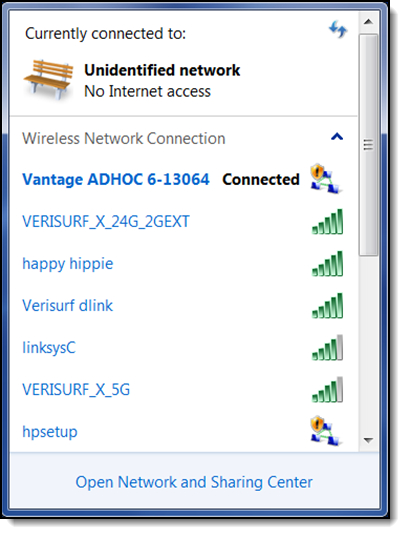Click the park bench network icon
The width and height of the screenshot is (405, 534).
[x=48, y=79]
